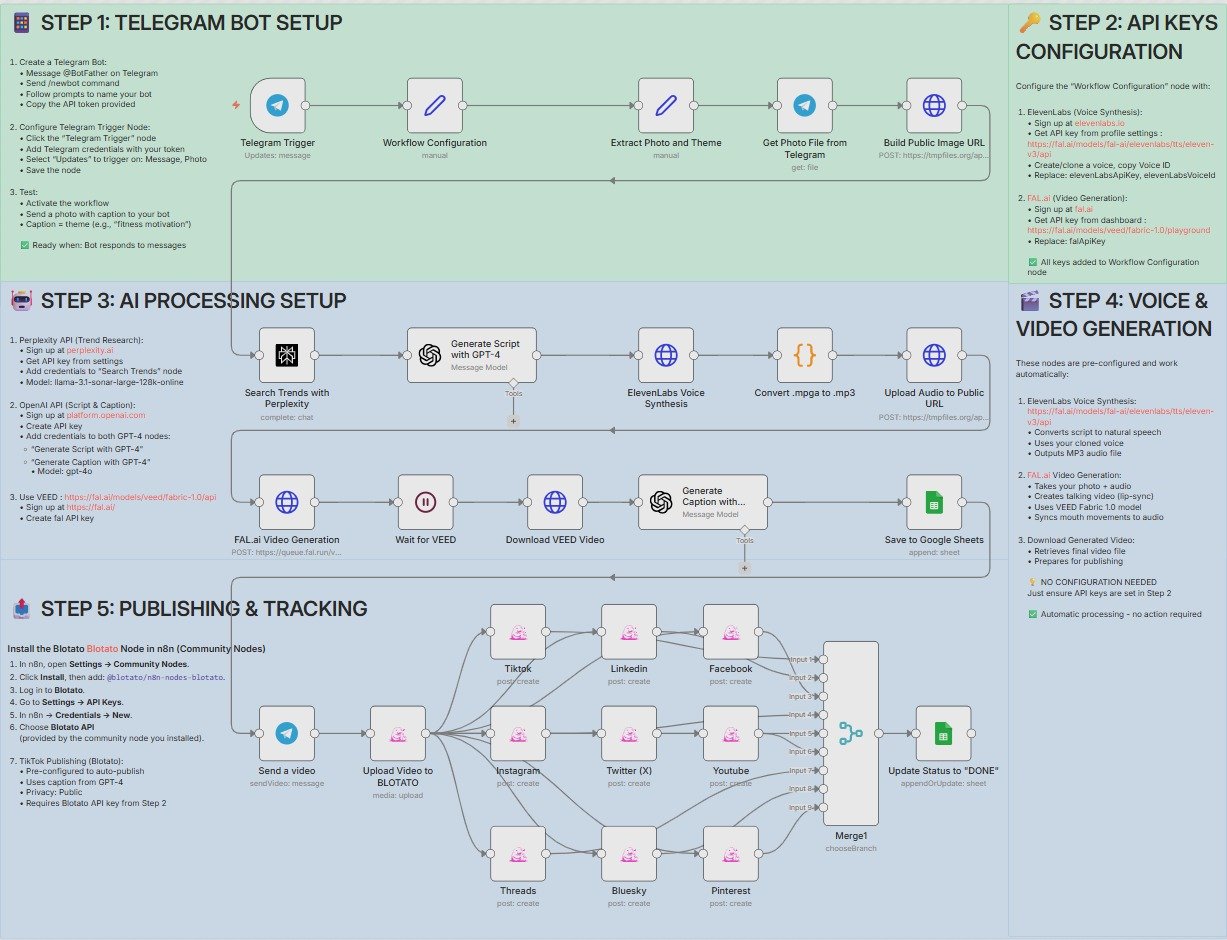Click the @blotato/n8n-nodes-blotato package name

[165, 677]
